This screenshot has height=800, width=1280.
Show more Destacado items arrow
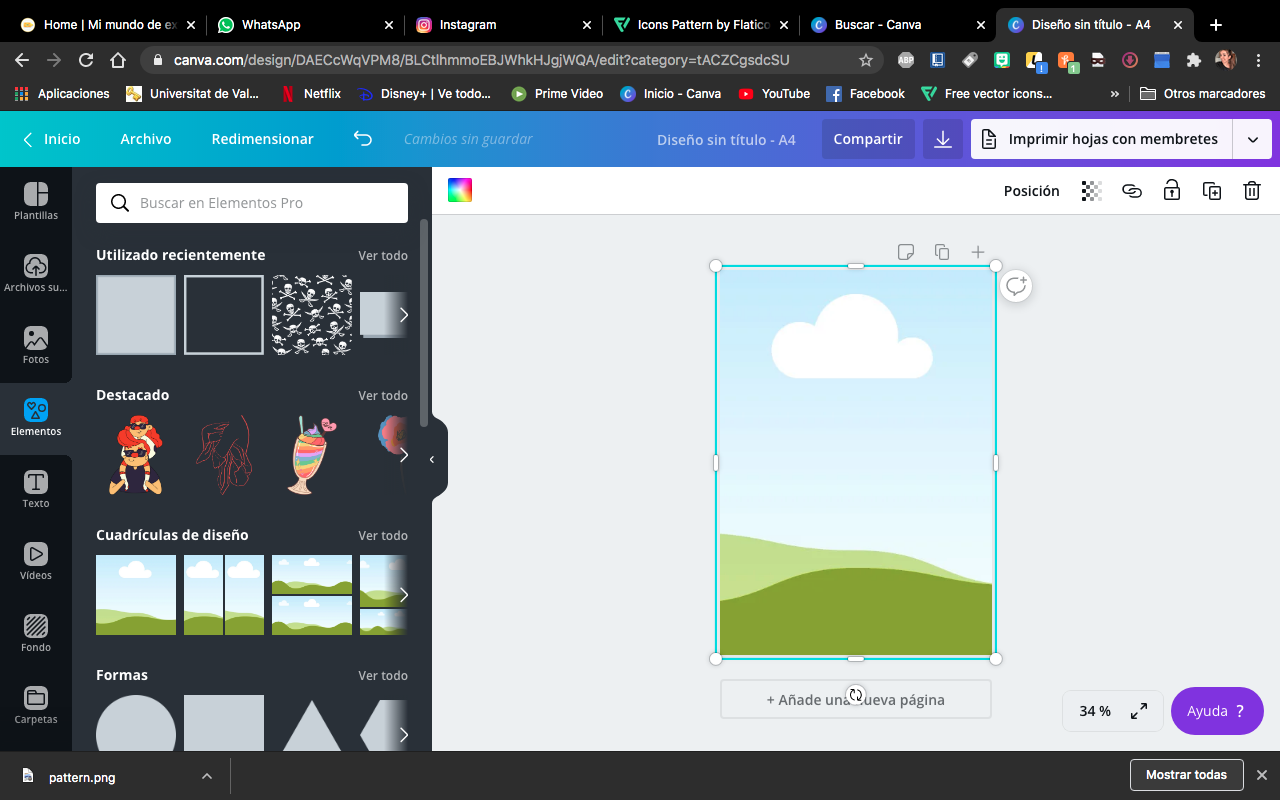403,455
